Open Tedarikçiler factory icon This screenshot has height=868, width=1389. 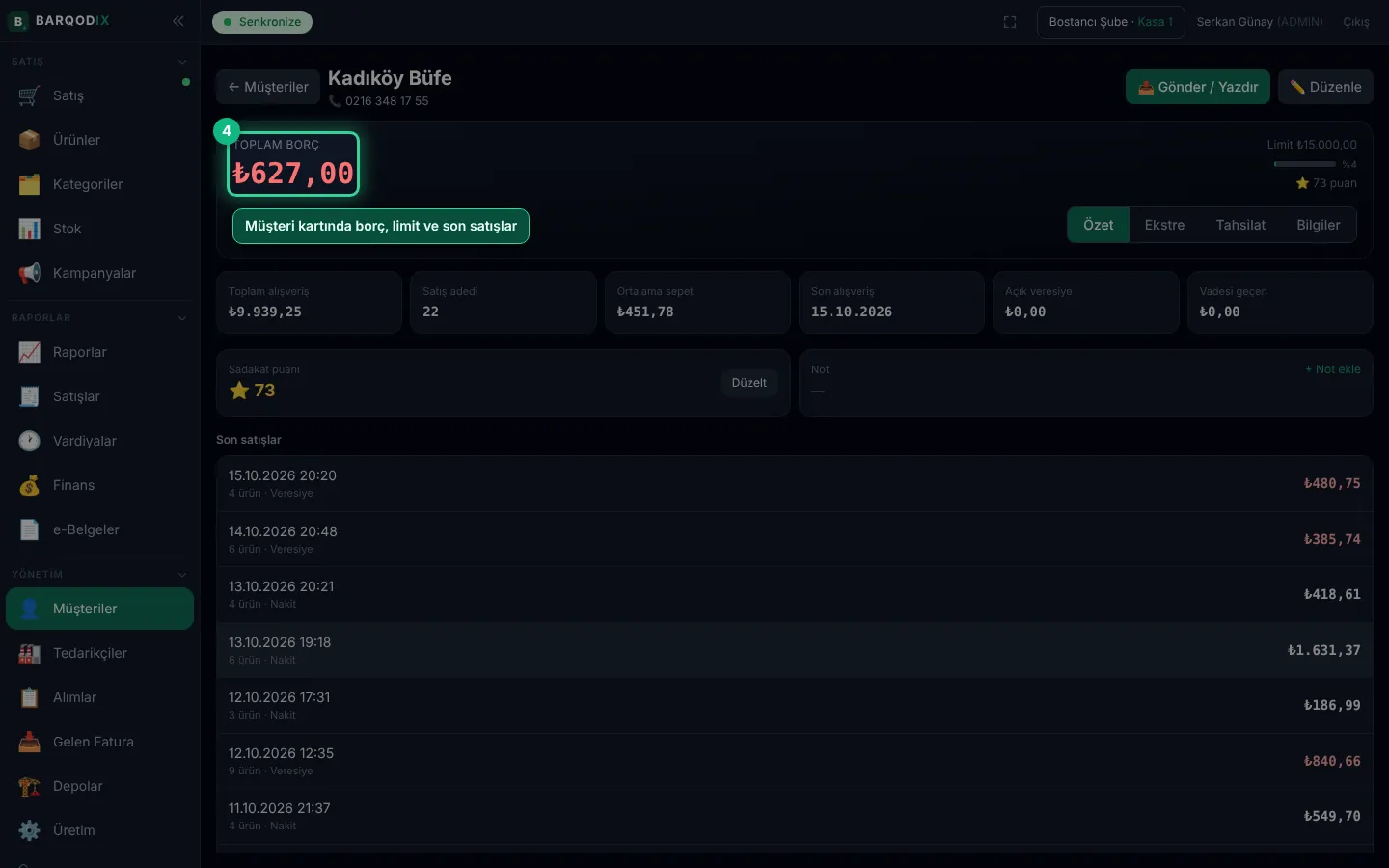click(x=29, y=653)
